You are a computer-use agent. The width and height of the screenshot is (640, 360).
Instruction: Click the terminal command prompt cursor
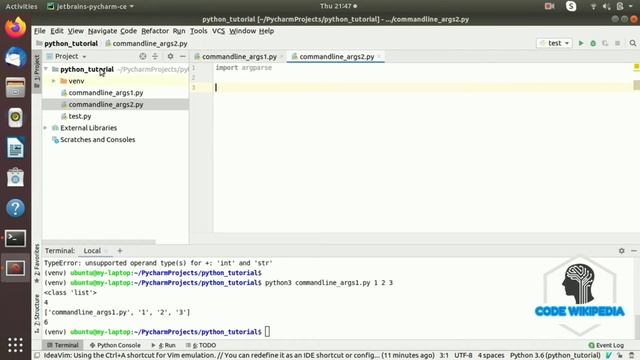click(x=267, y=332)
